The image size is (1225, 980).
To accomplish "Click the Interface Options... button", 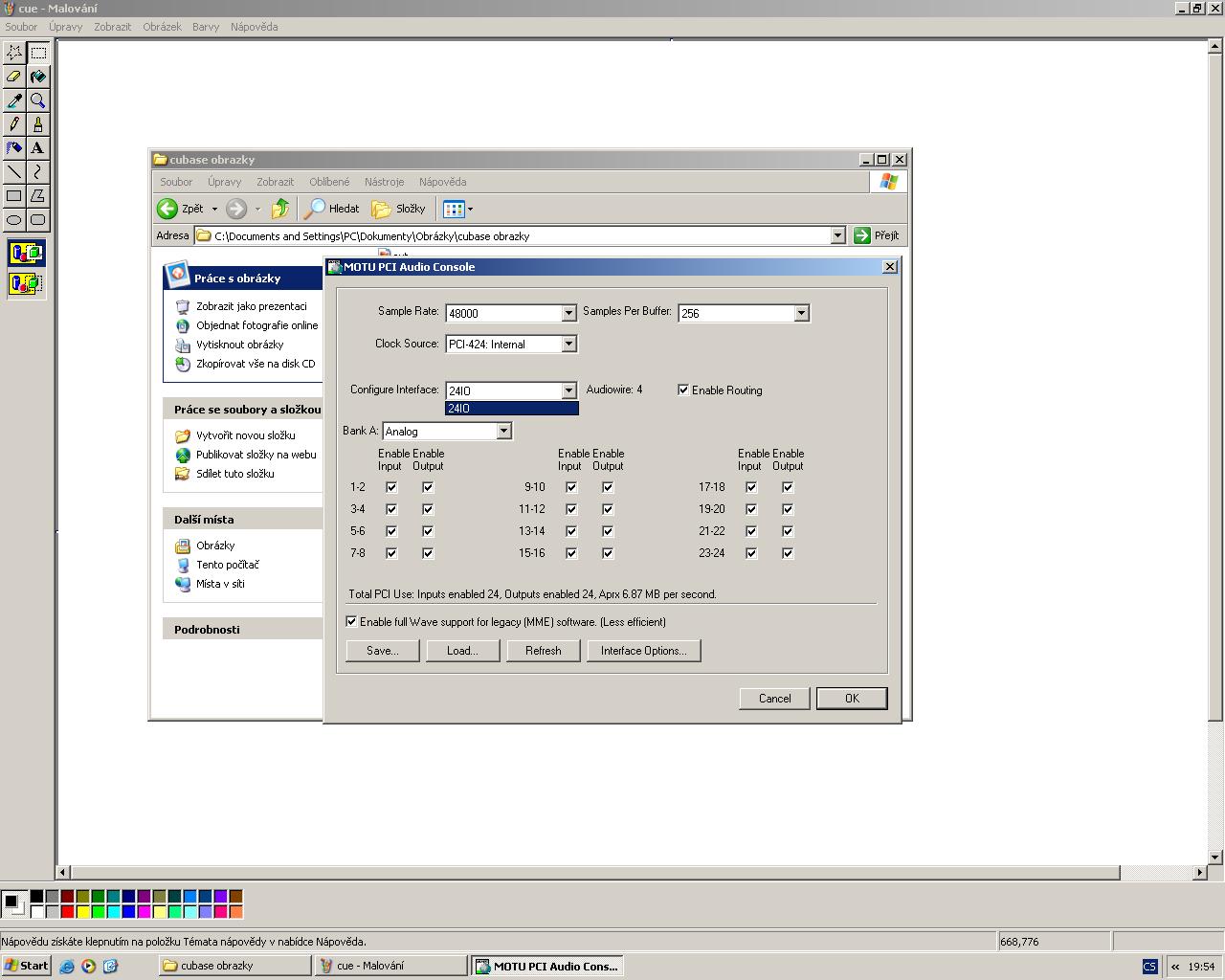I will coord(643,651).
